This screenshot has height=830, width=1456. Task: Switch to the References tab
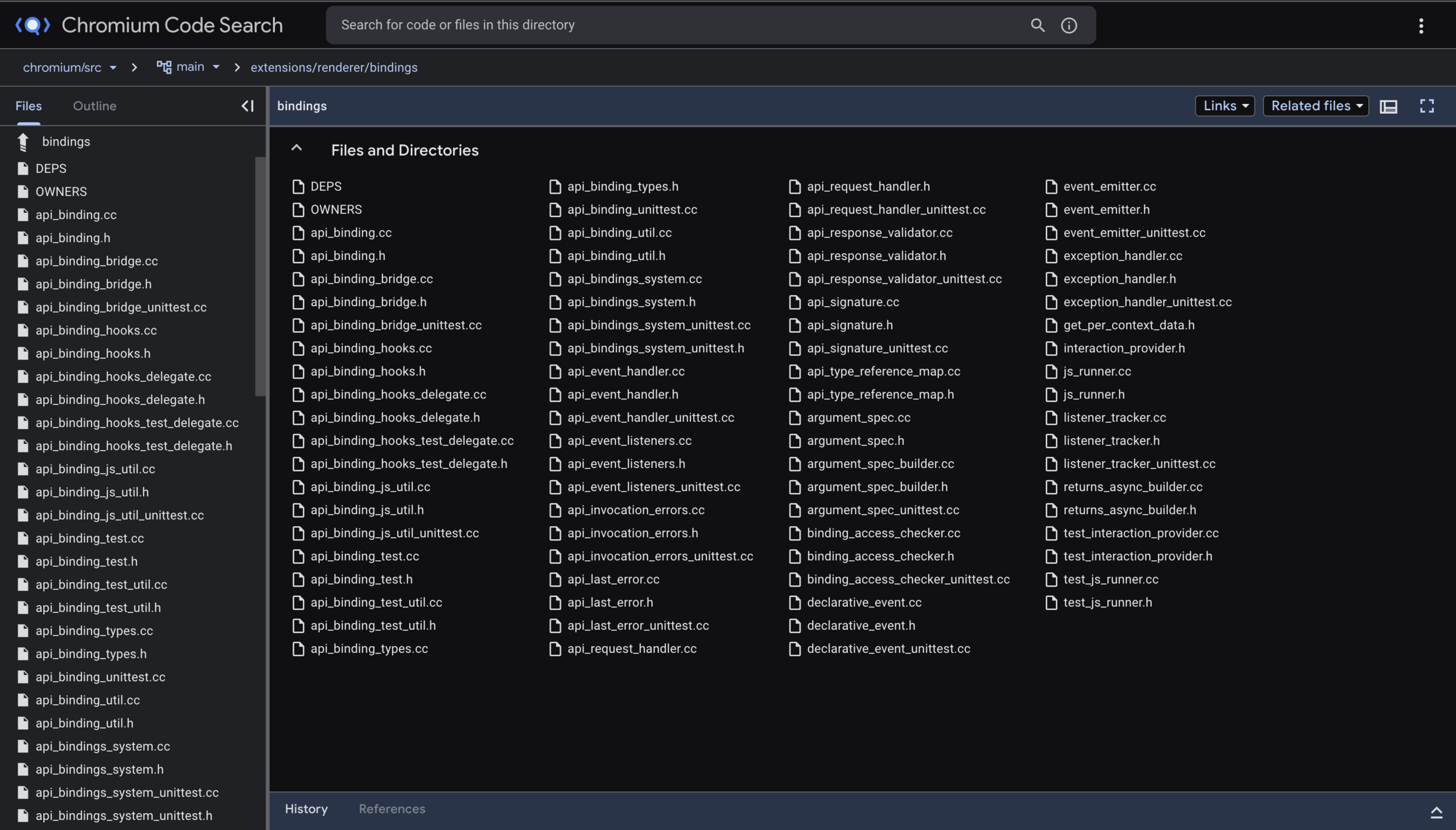[392, 809]
